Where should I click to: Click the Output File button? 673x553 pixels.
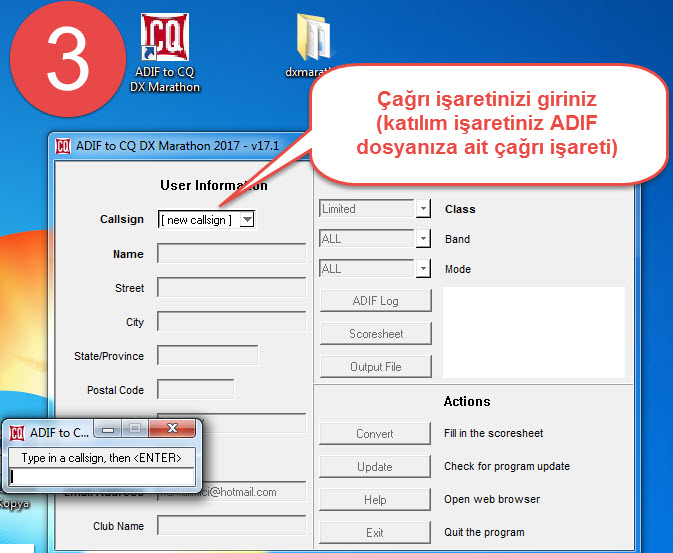(376, 367)
